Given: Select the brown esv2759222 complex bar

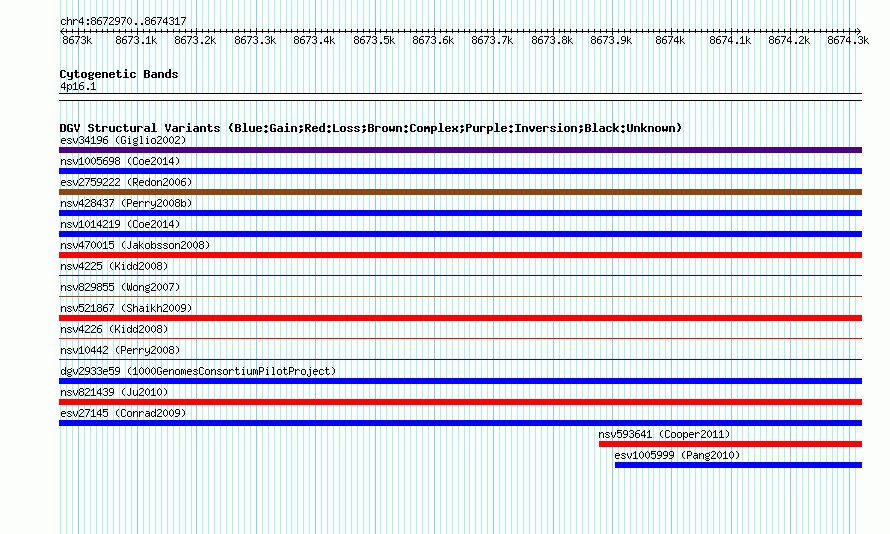Looking at the screenshot, I should pyautogui.click(x=460, y=192).
